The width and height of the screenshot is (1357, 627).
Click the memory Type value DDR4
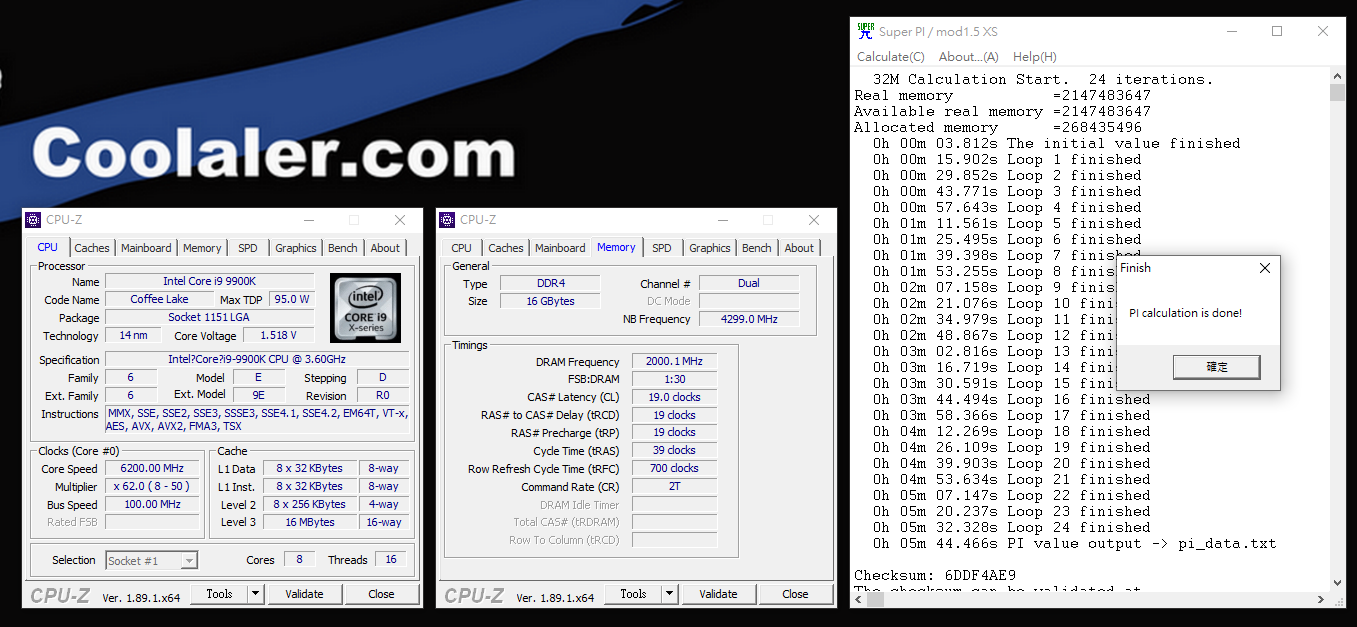[x=550, y=284]
